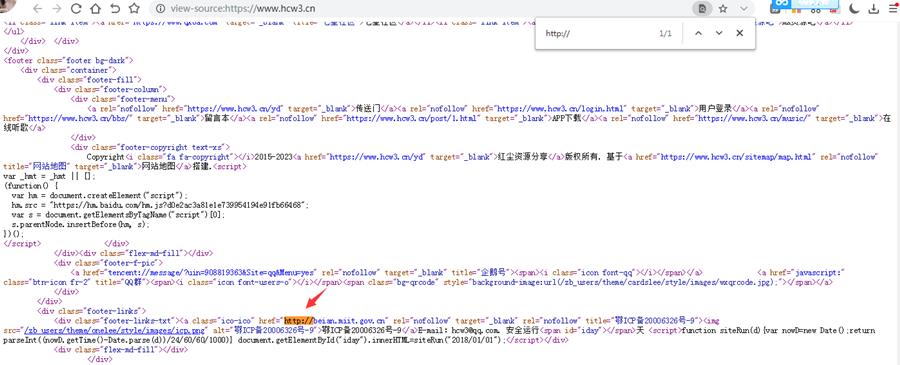
Task: Open the icp.png image source link
Action: tap(114, 331)
